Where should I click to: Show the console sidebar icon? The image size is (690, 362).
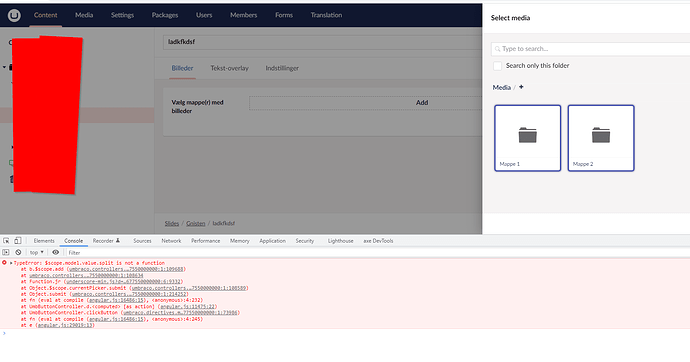click(x=6, y=252)
